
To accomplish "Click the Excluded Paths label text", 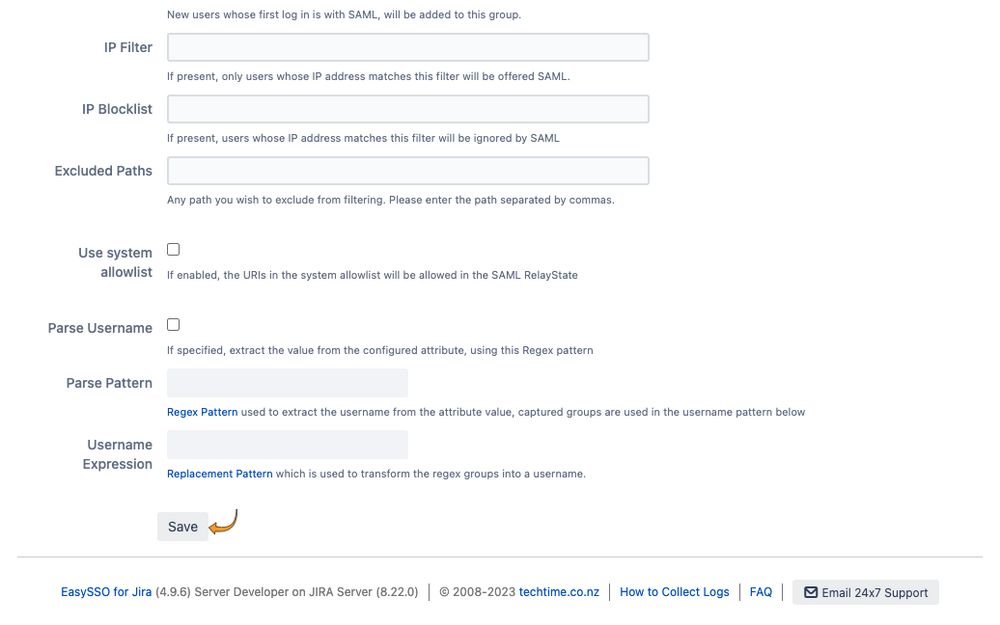I will click(103, 171).
